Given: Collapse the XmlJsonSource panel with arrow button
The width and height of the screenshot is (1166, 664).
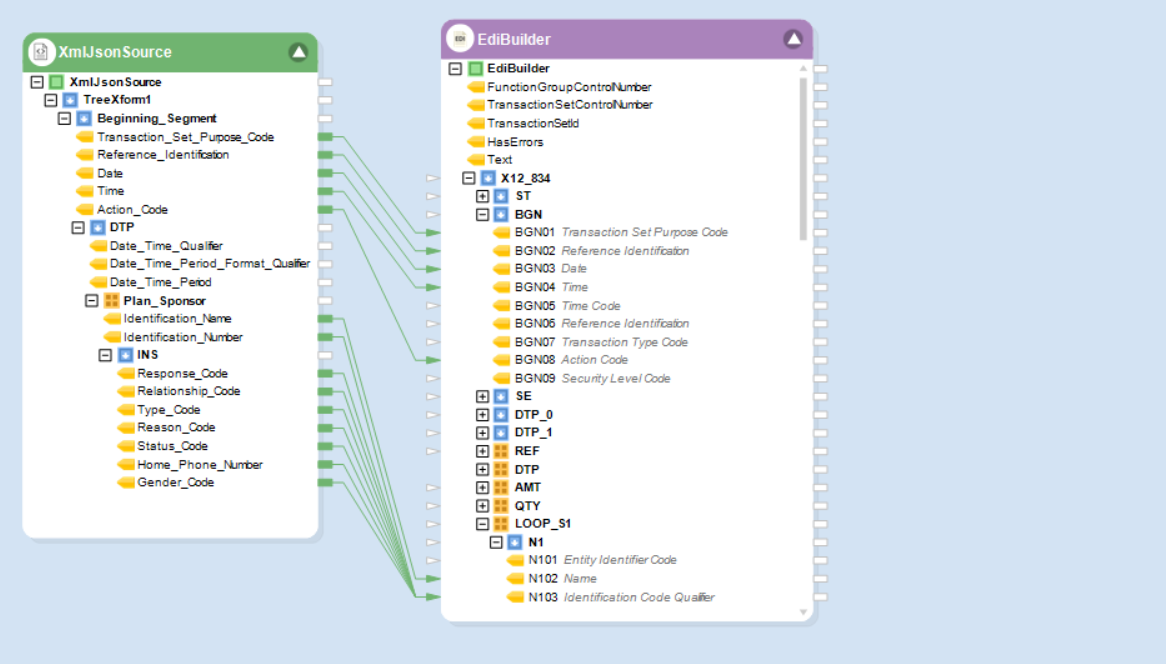Looking at the screenshot, I should tap(298, 52).
